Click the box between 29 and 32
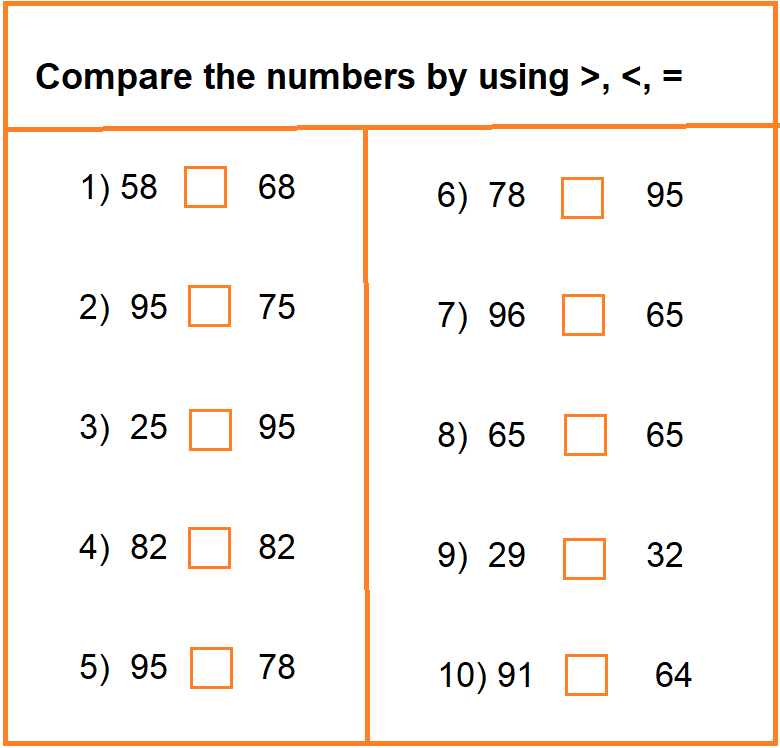Image resolution: width=780 pixels, height=748 pixels. click(x=584, y=558)
